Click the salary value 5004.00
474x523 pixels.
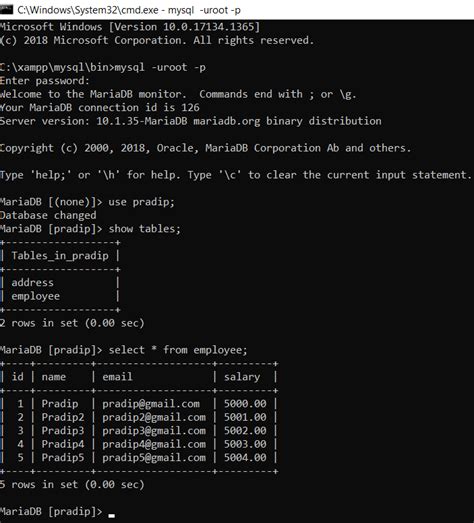pyautogui.click(x=245, y=458)
